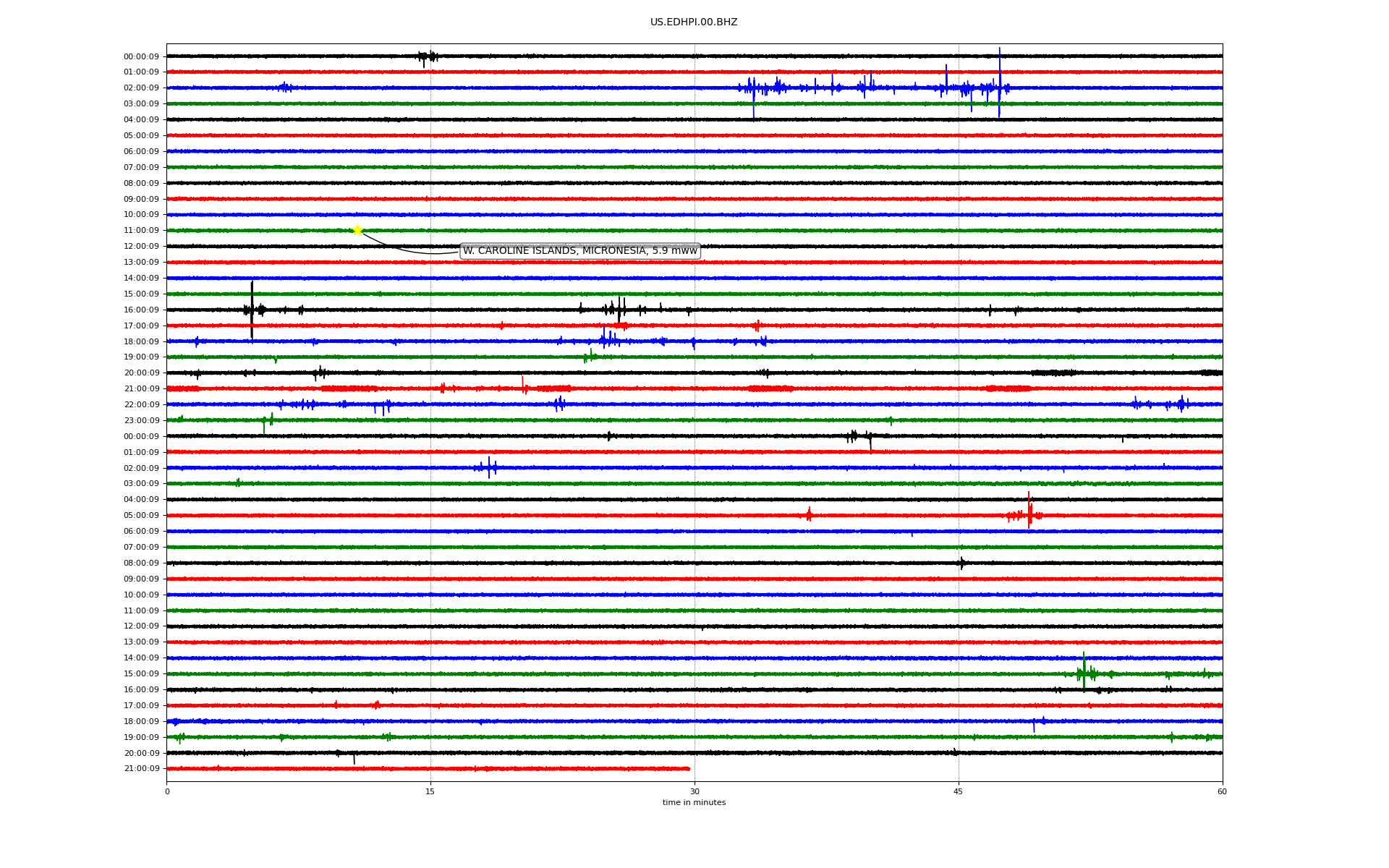Click the W. Caroline Islands annotation label
Image resolution: width=1389 pixels, height=868 pixels.
click(x=579, y=251)
